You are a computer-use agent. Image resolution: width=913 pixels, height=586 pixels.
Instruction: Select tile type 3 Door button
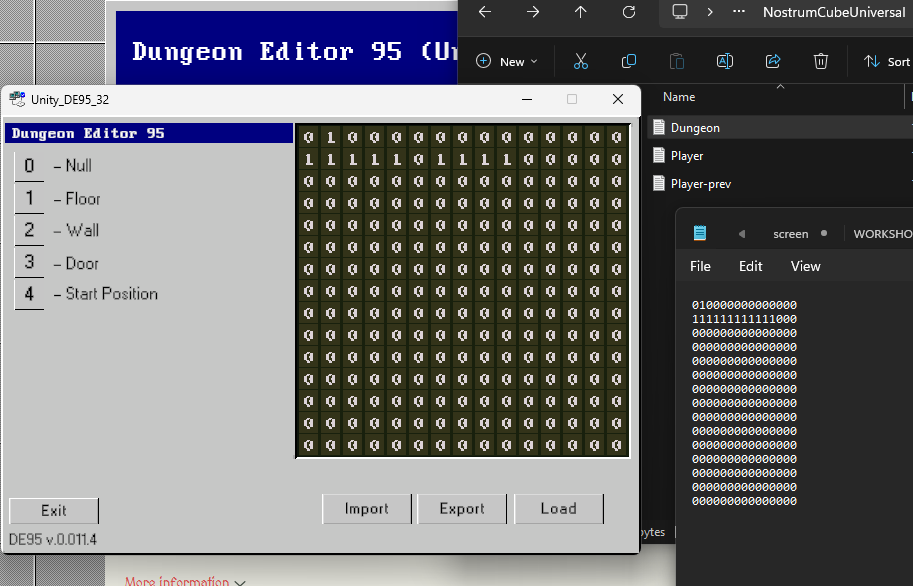coord(29,262)
